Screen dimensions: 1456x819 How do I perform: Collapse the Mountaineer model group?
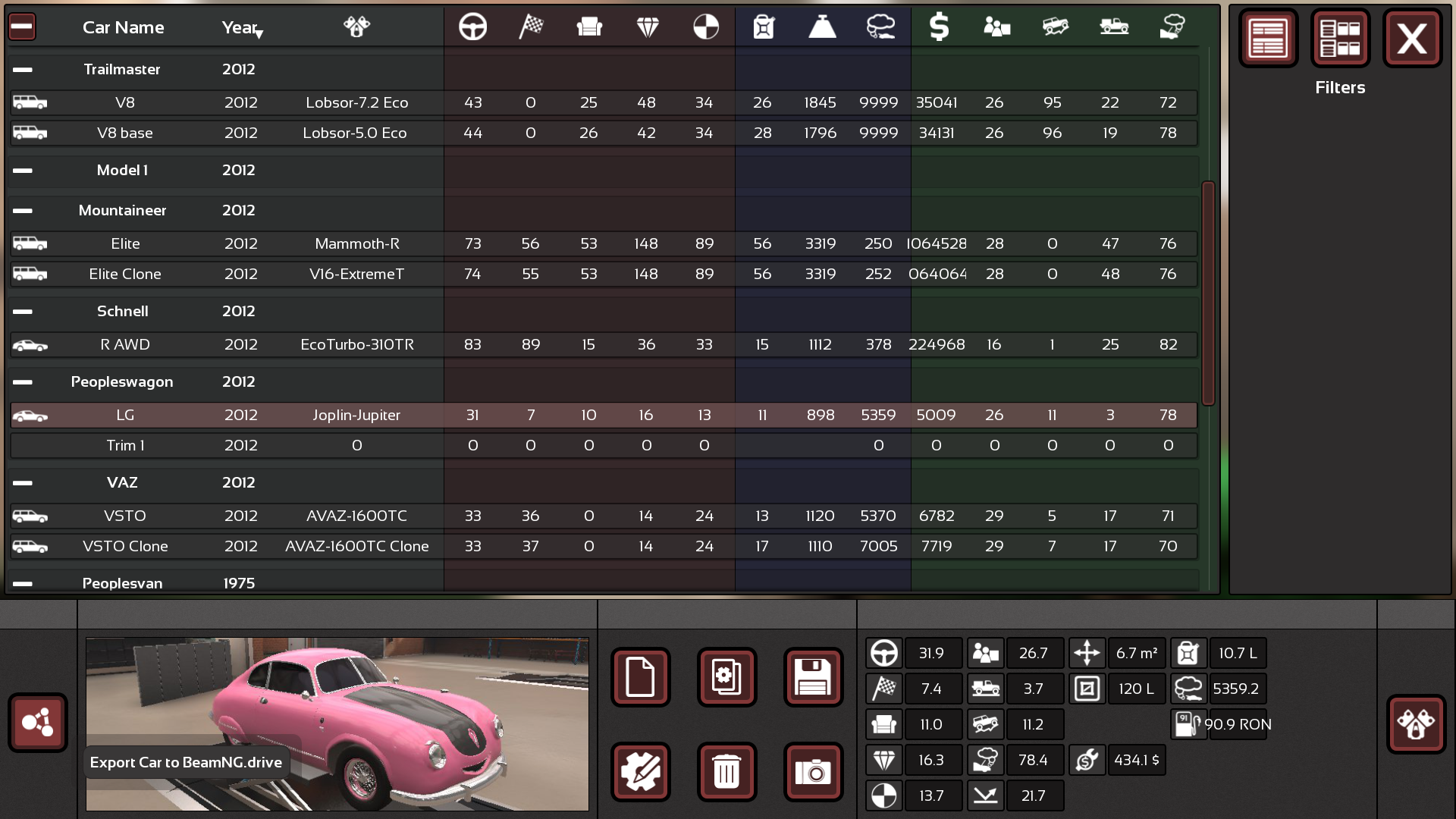point(23,211)
